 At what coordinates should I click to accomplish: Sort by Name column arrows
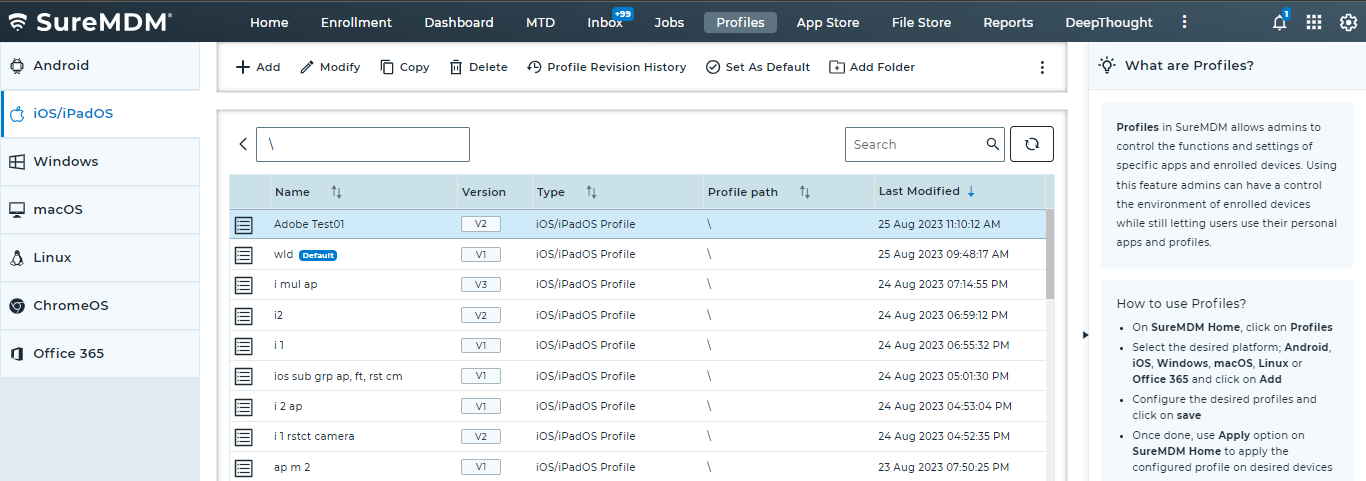(x=336, y=191)
